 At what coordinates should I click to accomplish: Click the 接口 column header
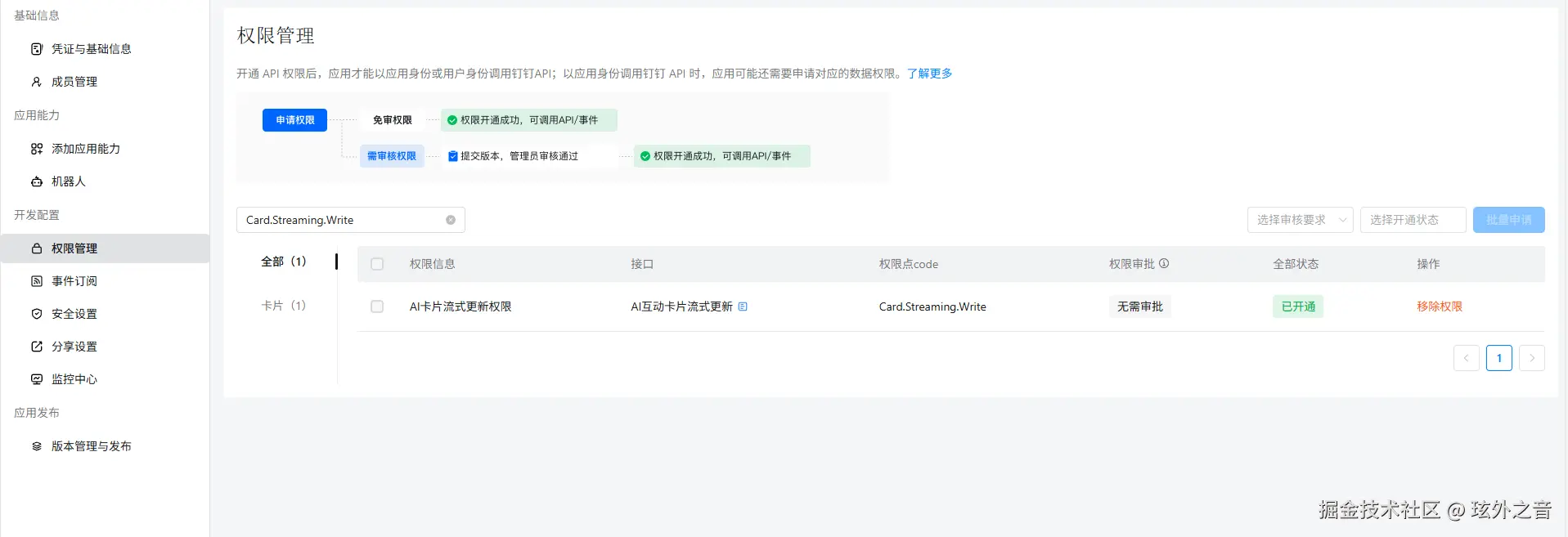(642, 264)
